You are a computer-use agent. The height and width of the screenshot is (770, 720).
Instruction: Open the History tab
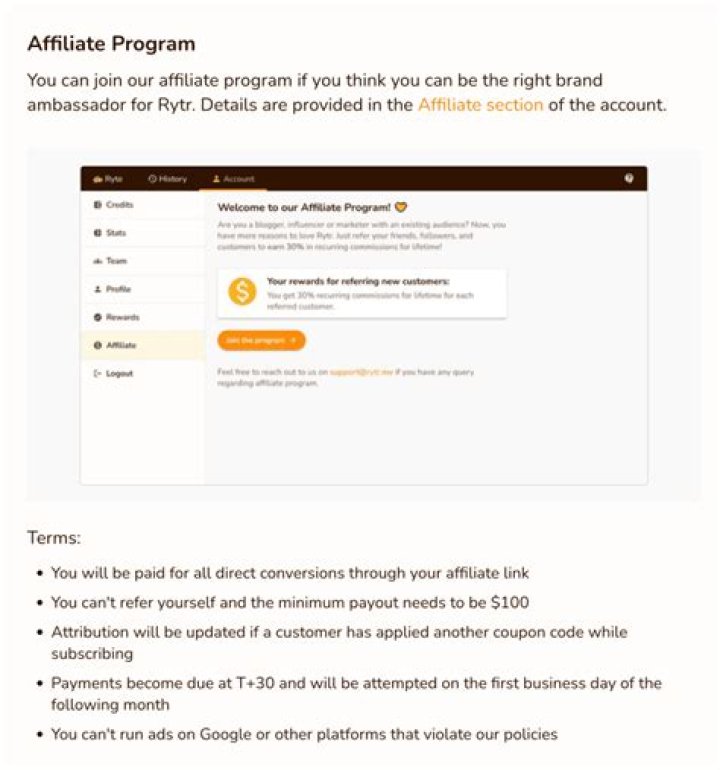167,179
